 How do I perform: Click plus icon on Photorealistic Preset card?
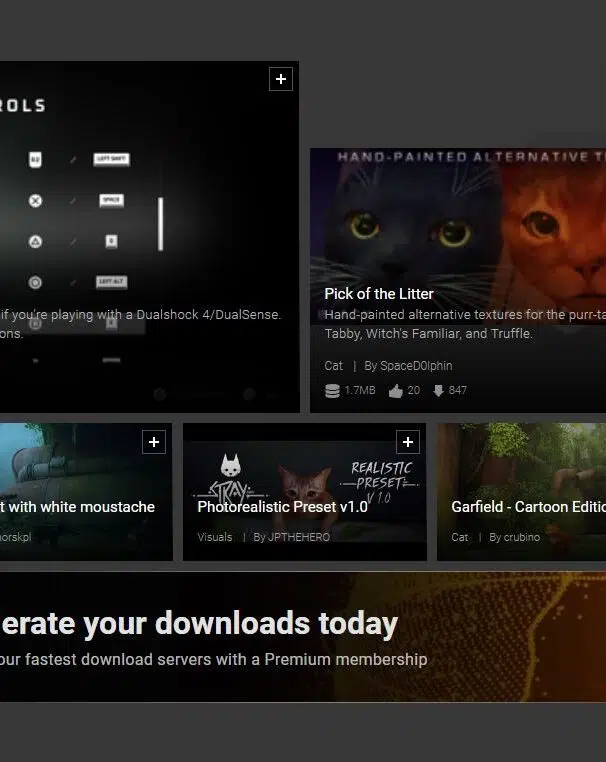(408, 442)
